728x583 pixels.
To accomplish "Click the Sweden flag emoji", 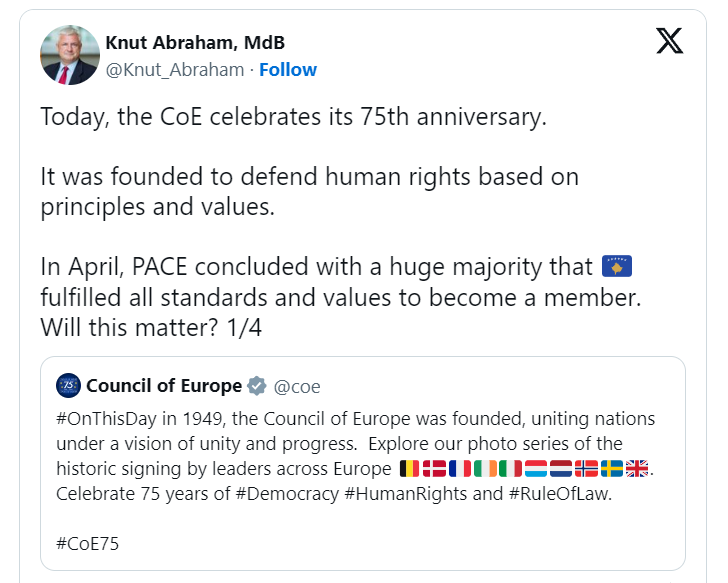I will 611,468.
